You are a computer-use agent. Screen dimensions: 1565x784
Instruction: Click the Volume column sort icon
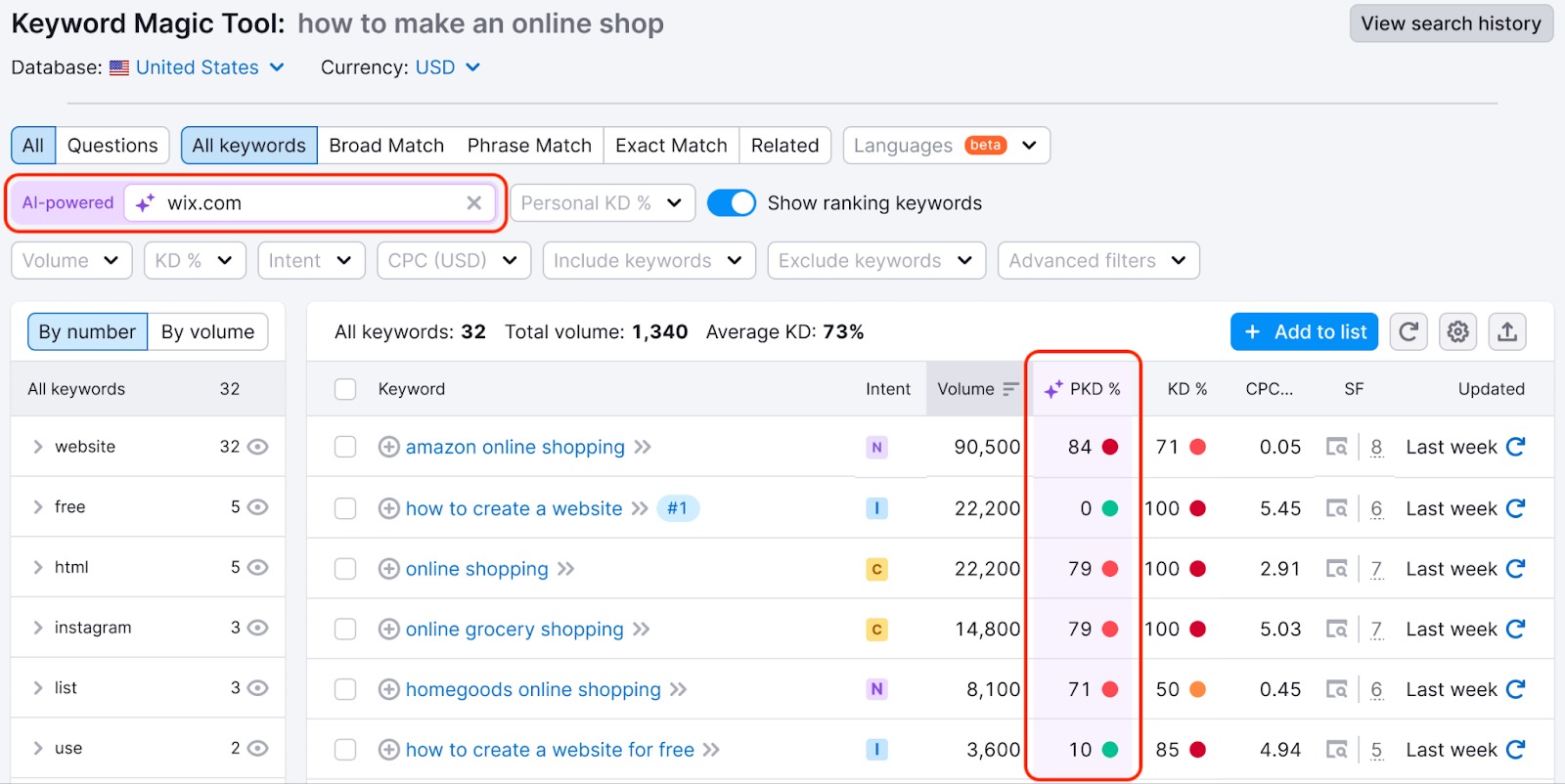[1010, 389]
